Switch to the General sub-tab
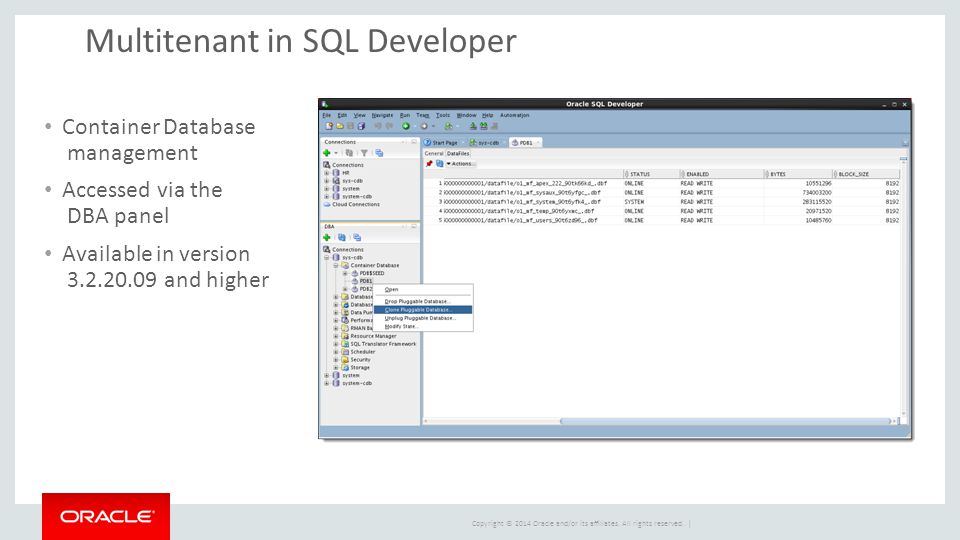This screenshot has width=960, height=540. point(433,154)
